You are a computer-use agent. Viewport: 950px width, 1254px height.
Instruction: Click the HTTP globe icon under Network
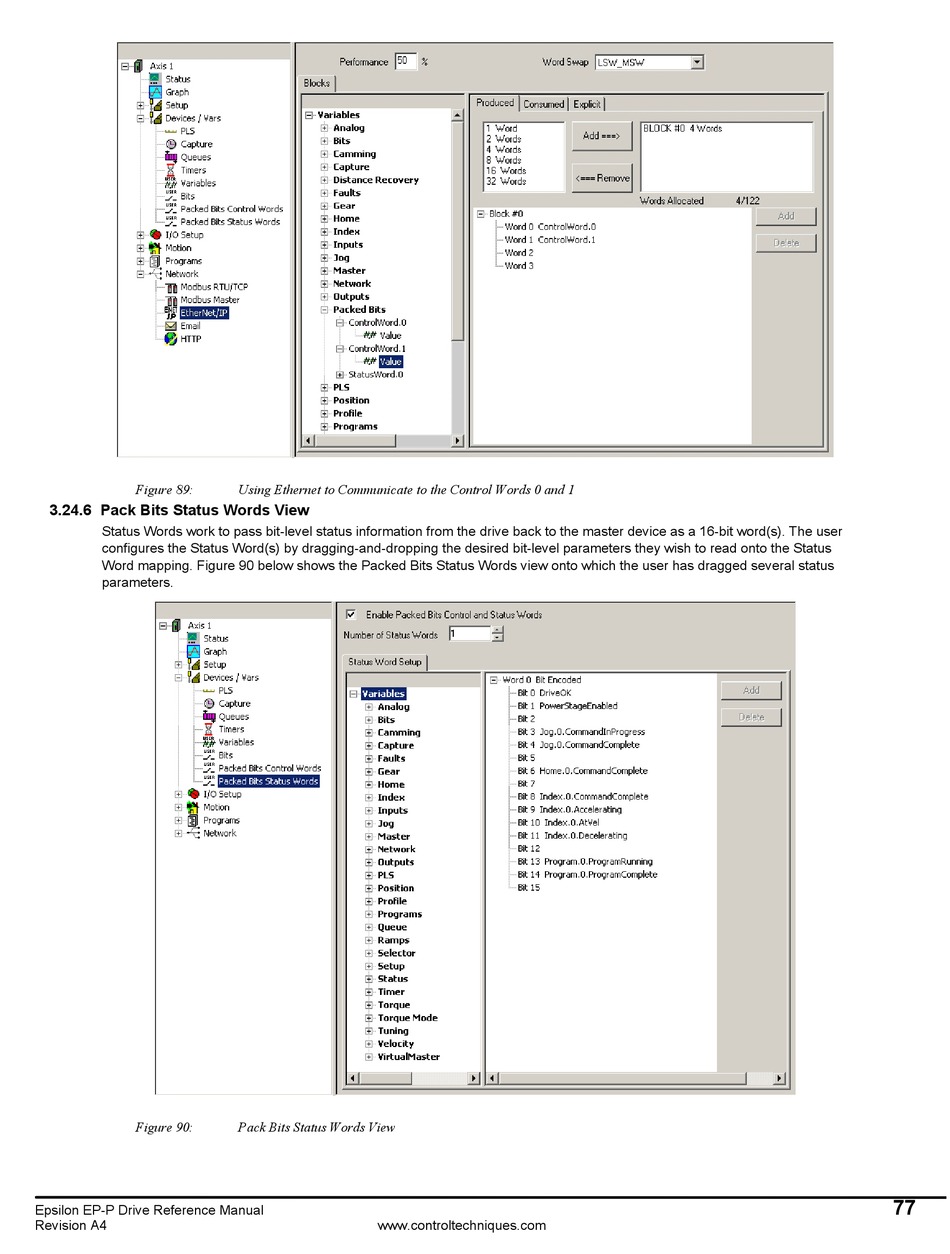[x=171, y=339]
